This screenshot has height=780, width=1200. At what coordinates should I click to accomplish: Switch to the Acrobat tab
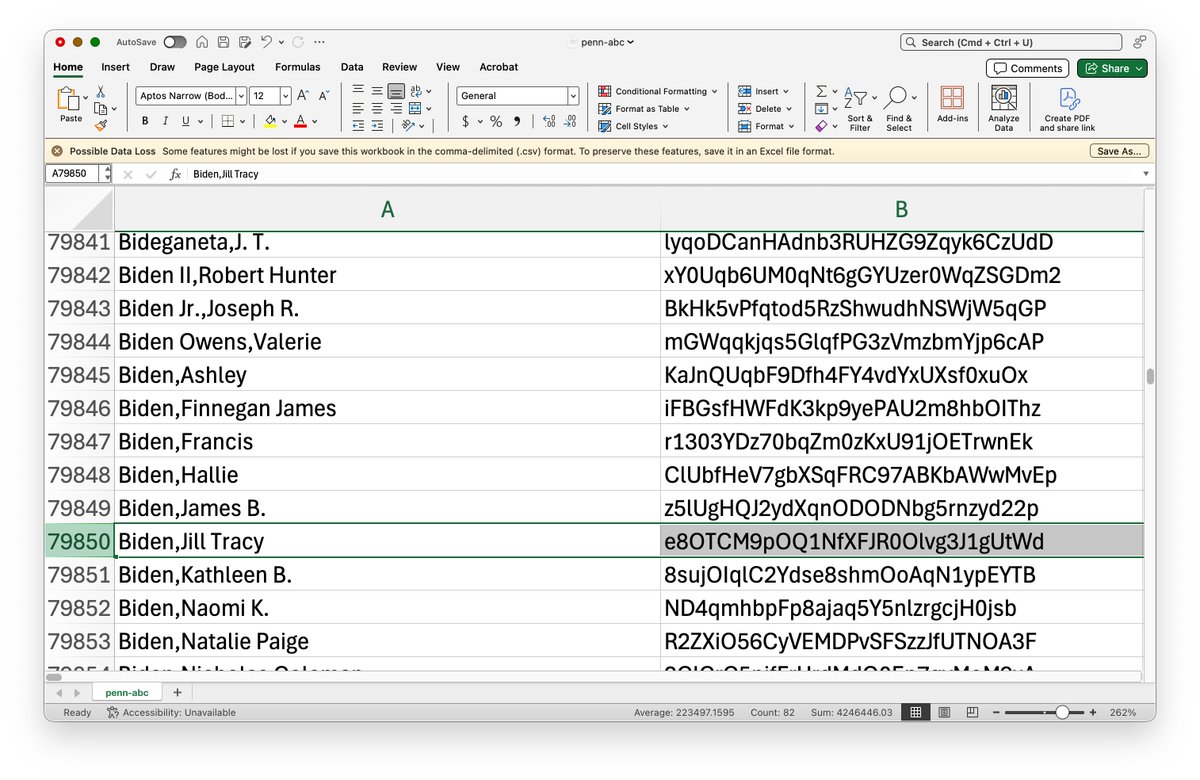499,67
